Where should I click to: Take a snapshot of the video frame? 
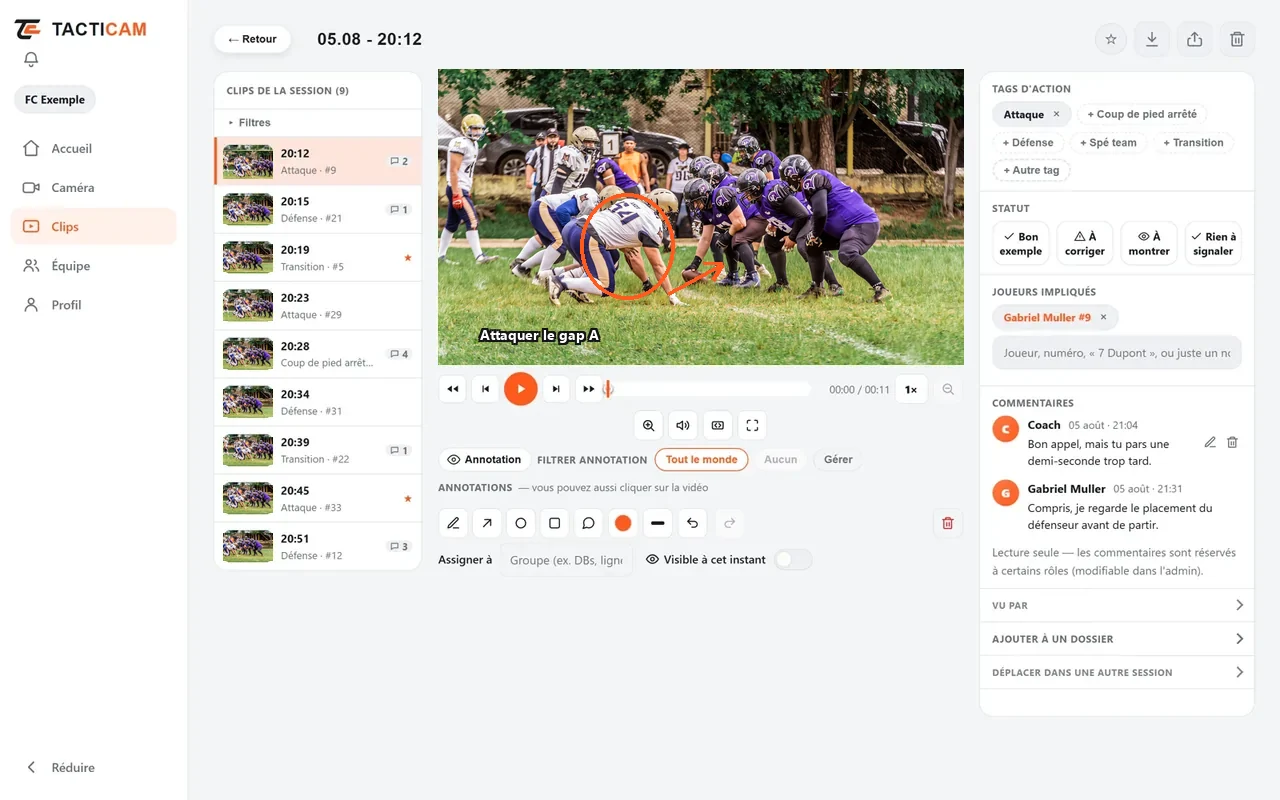point(718,425)
